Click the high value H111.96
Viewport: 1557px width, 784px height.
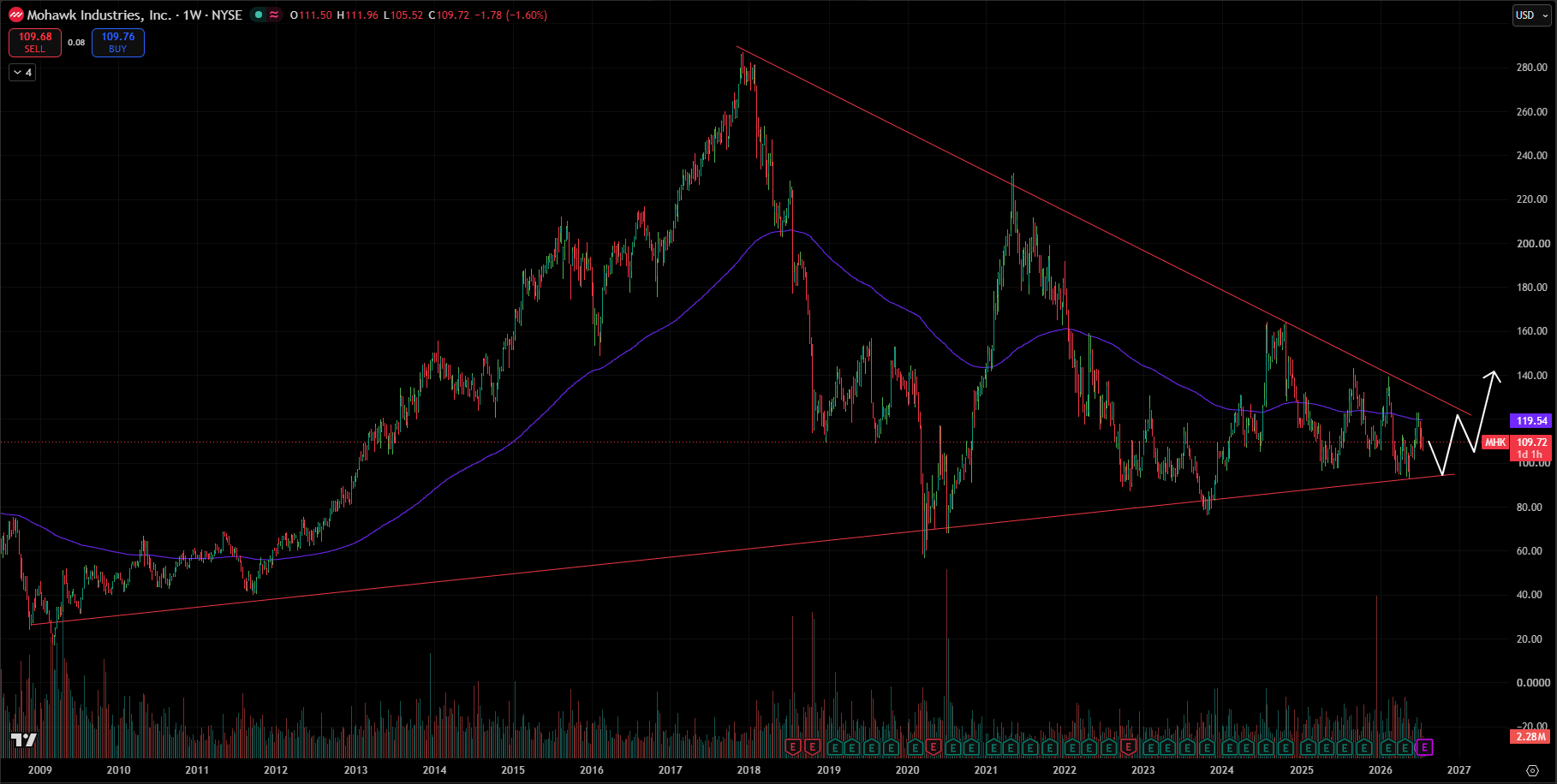357,15
